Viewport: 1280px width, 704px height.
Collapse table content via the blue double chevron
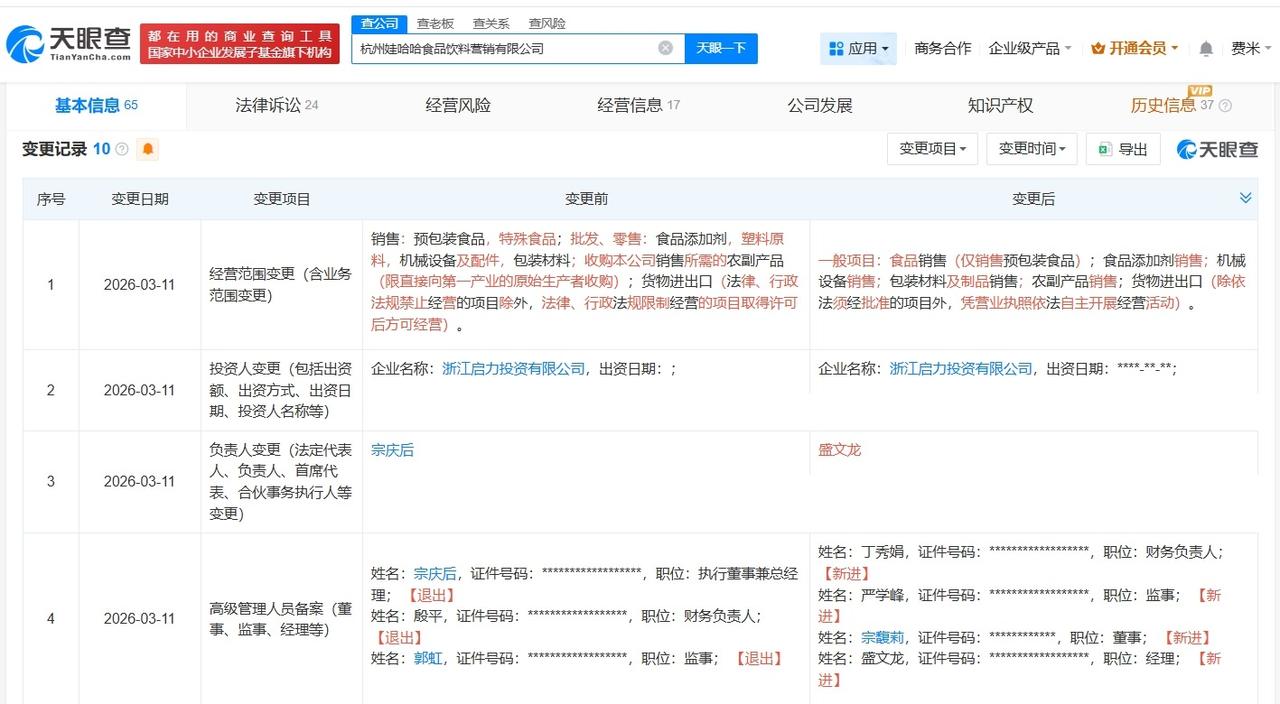(1246, 198)
